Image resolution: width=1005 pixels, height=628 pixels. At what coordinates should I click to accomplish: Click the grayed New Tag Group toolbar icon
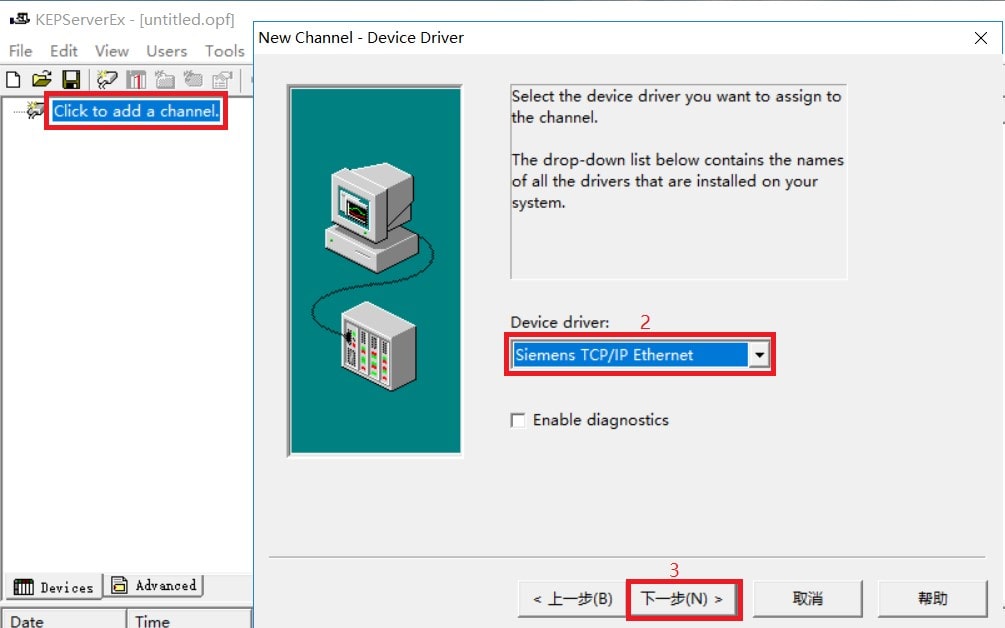tap(165, 79)
